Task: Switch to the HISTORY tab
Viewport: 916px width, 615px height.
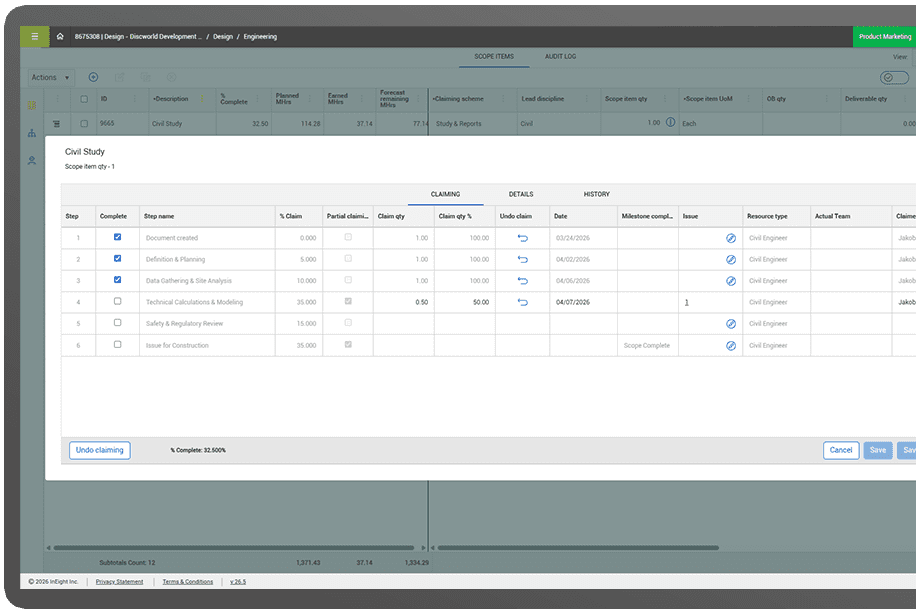Action: (600, 194)
